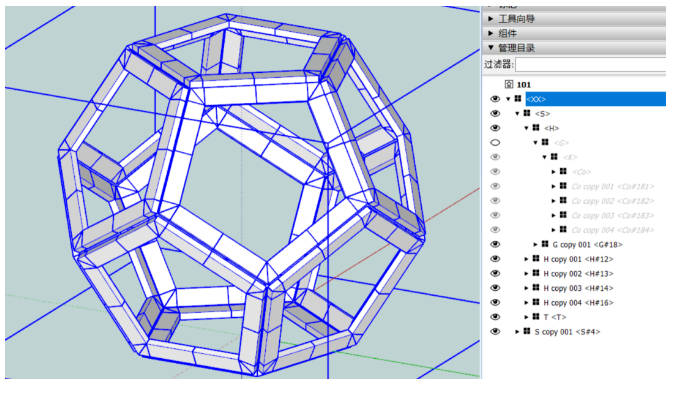Click the component icon of H copy 004
This screenshot has height=394, width=677.
(536, 302)
